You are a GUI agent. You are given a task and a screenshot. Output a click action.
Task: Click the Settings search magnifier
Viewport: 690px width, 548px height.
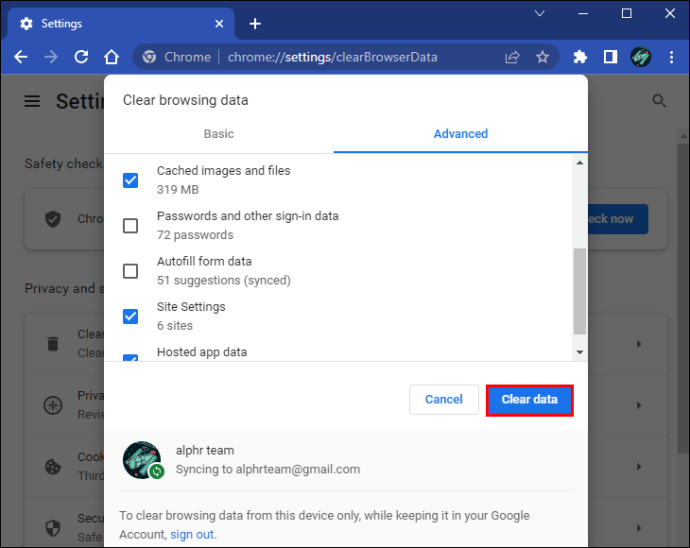point(659,101)
